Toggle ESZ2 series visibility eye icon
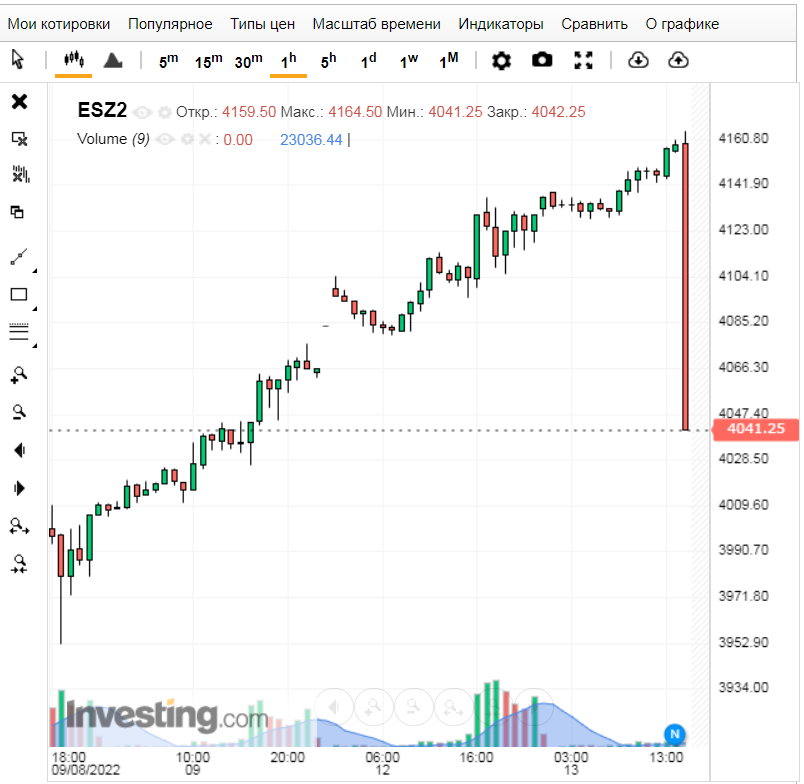Image resolution: width=804 pixels, height=784 pixels. (143, 112)
